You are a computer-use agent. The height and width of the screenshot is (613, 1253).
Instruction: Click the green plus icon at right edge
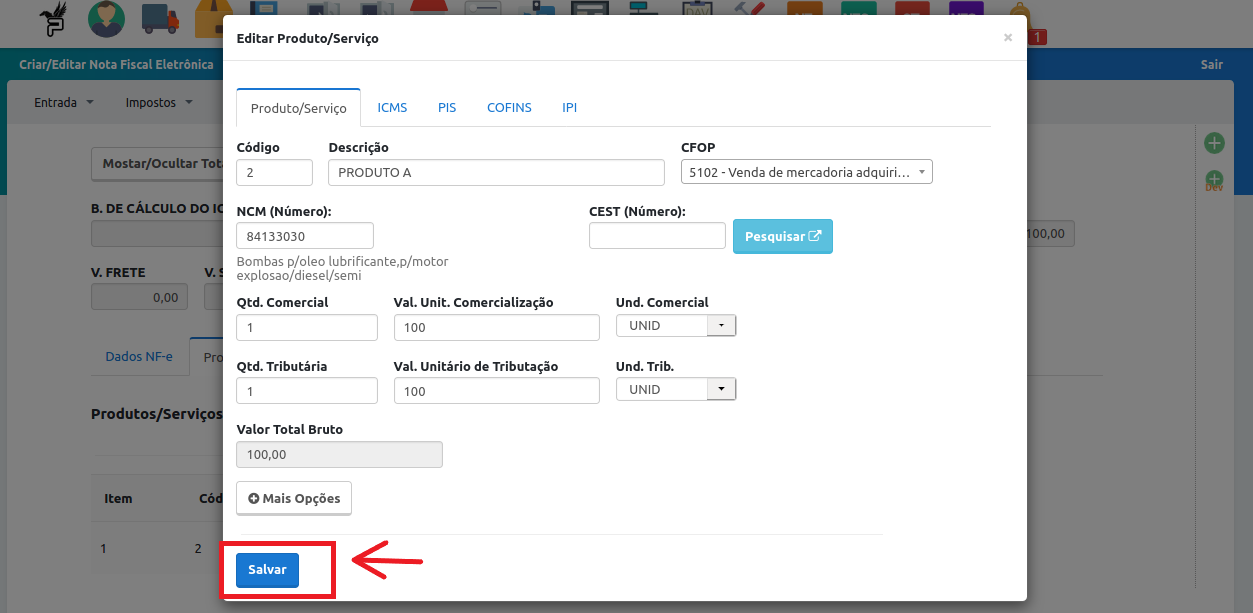click(x=1214, y=143)
